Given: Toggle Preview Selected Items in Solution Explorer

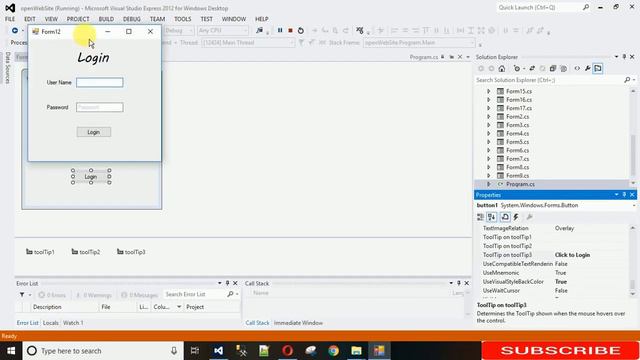Looking at the screenshot, I should pyautogui.click(x=598, y=69).
